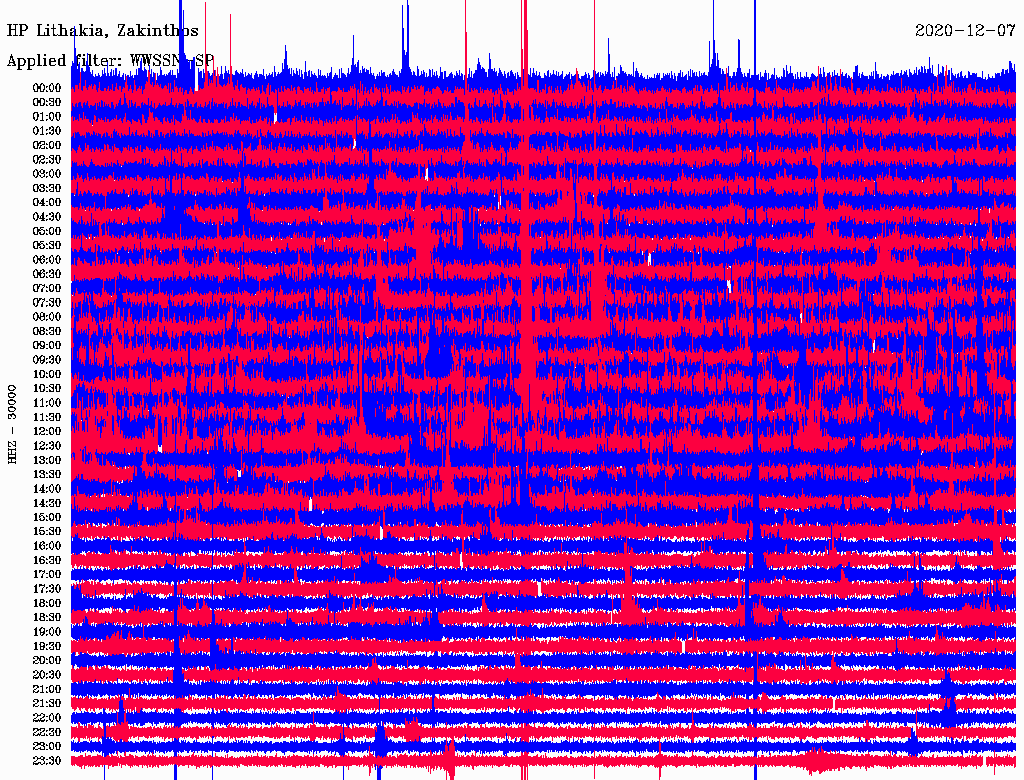Click the 23:30 time label
This screenshot has height=780, width=1024.
(x=47, y=762)
